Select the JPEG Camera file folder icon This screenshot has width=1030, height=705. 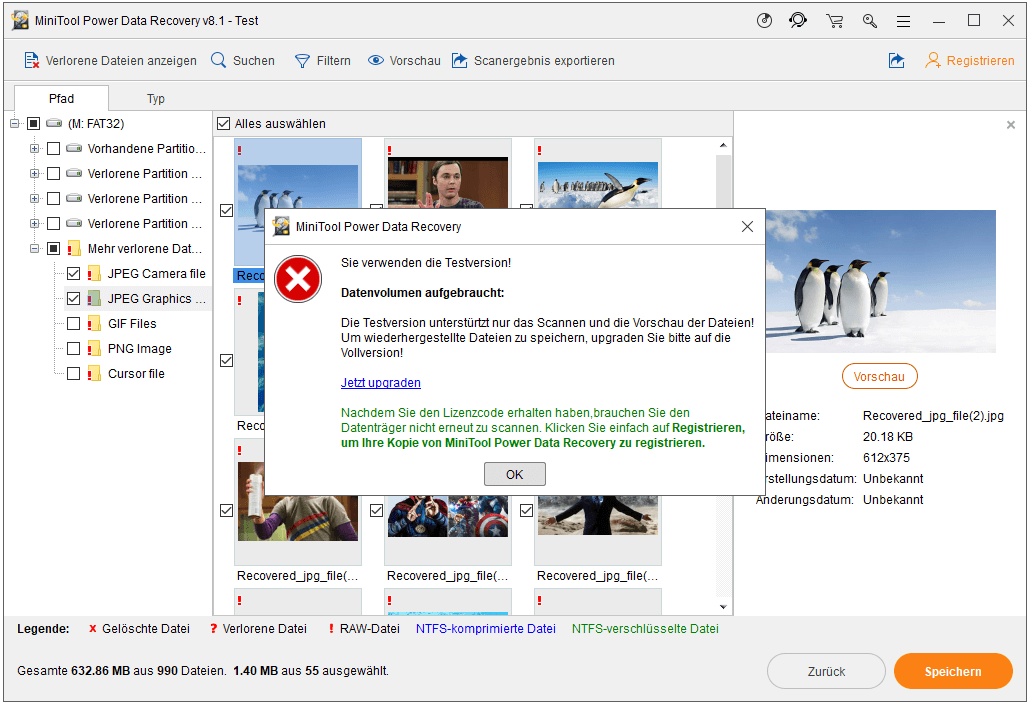coord(94,273)
